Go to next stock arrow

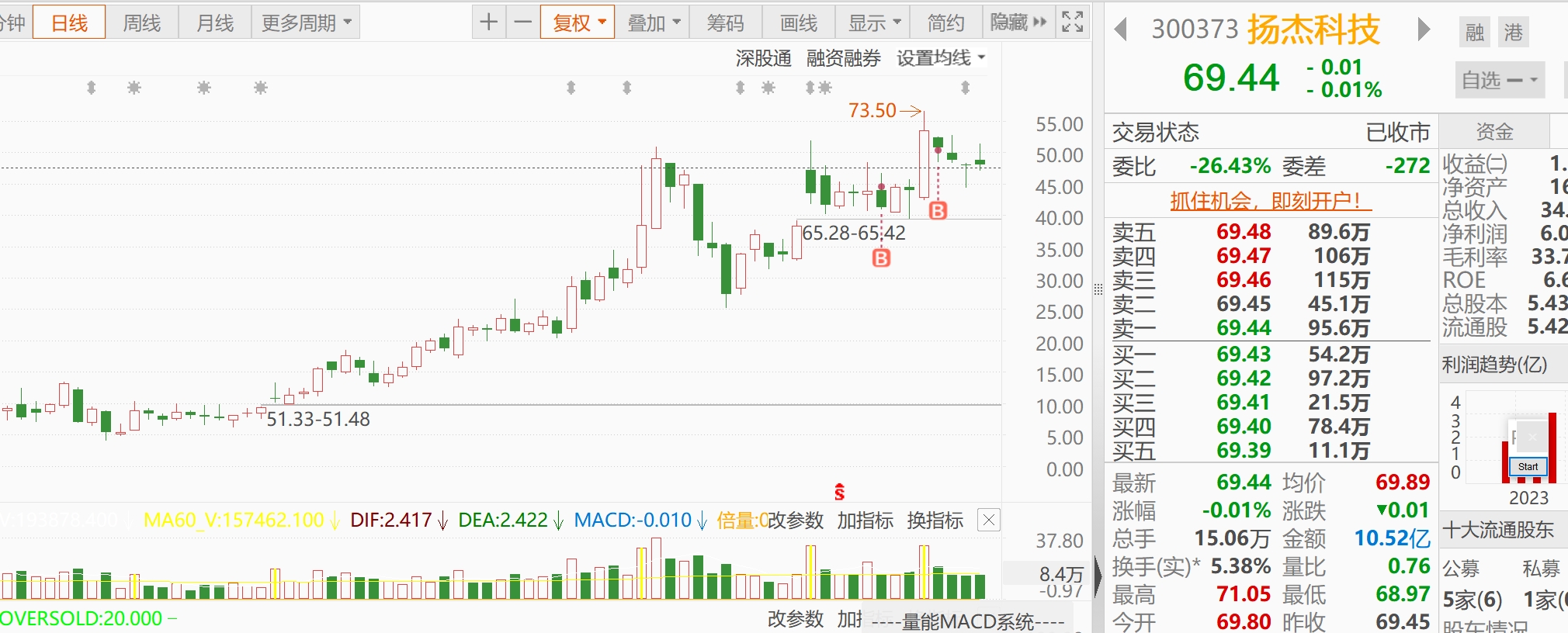tap(1424, 29)
